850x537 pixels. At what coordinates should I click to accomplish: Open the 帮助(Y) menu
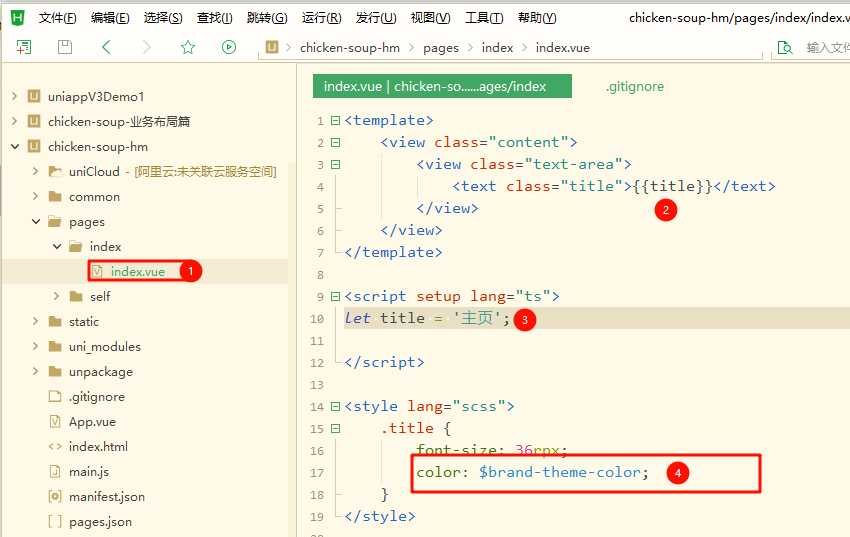pyautogui.click(x=537, y=18)
